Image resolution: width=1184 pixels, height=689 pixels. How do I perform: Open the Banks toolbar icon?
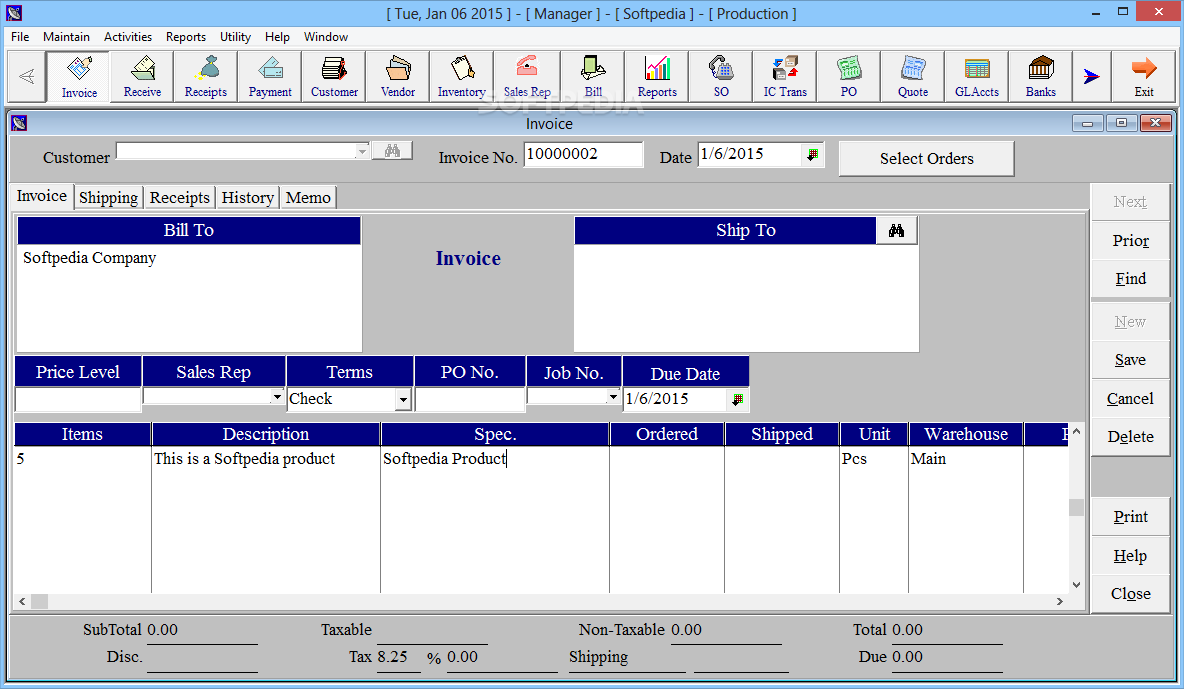pyautogui.click(x=1041, y=76)
